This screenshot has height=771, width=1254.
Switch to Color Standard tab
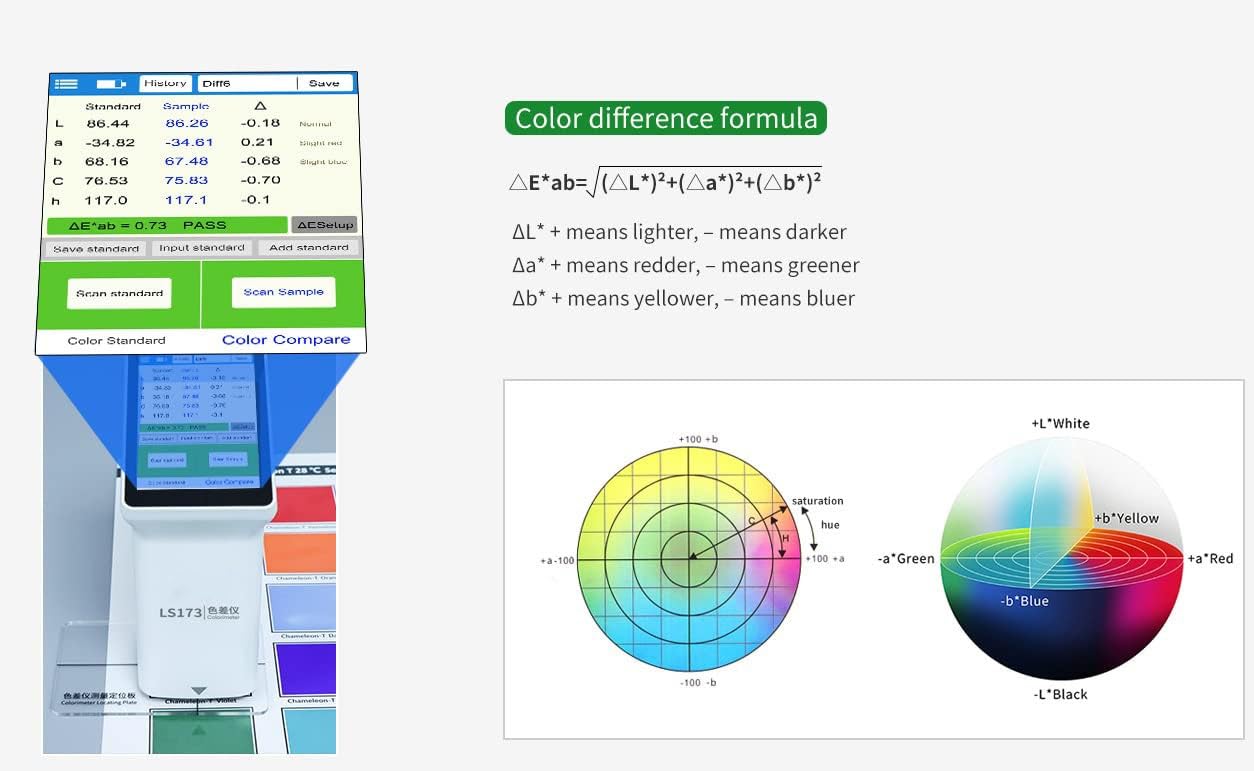[x=117, y=340]
